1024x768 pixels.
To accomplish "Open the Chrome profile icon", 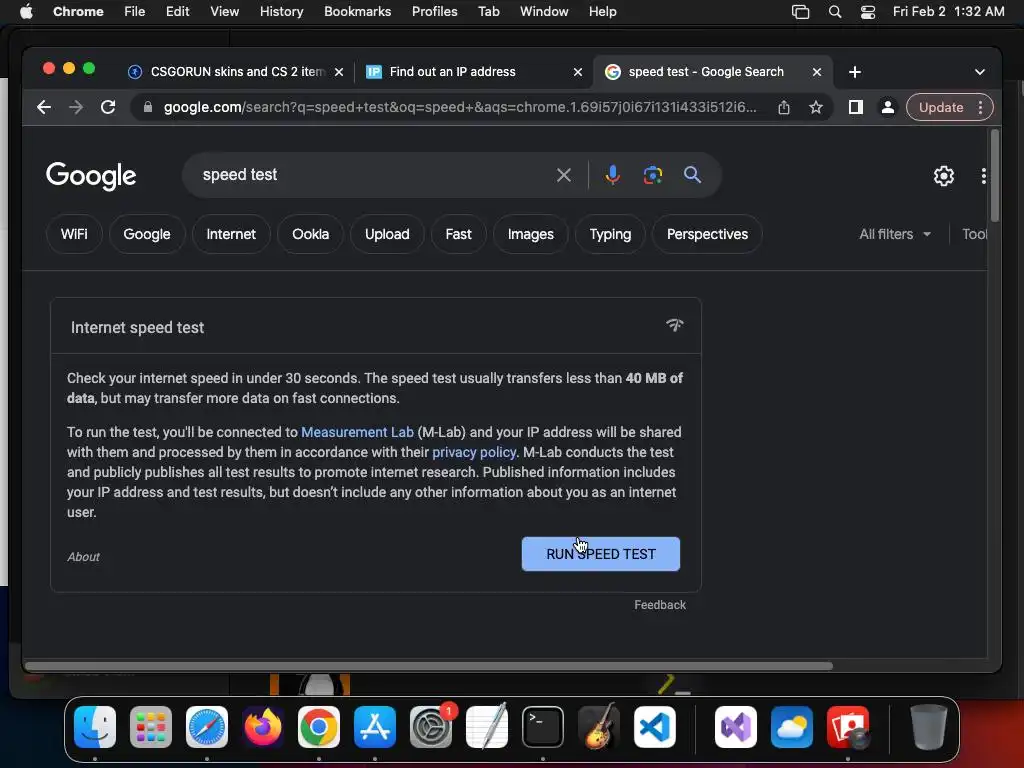I will tap(888, 107).
